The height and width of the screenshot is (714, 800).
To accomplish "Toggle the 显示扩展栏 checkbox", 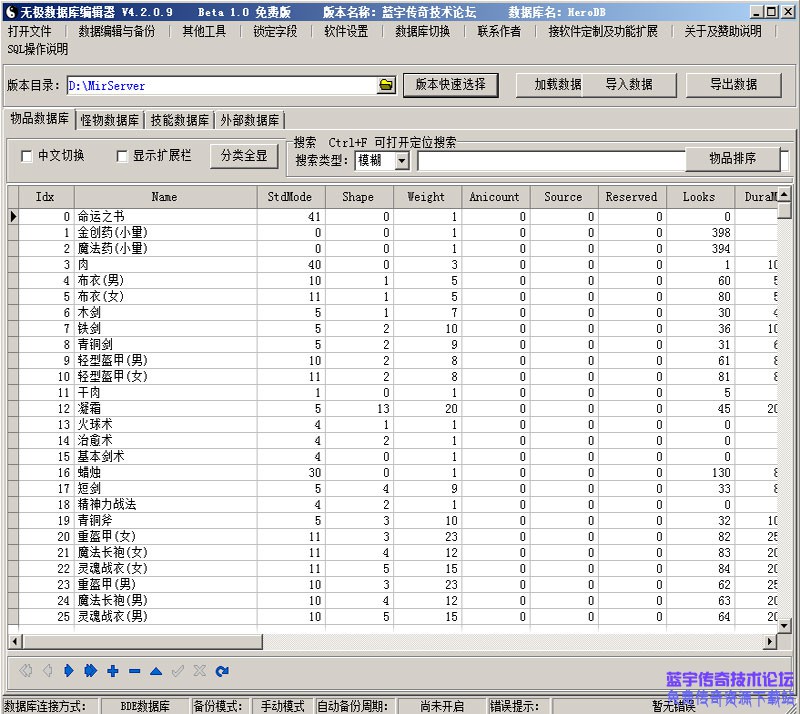I will (x=121, y=157).
